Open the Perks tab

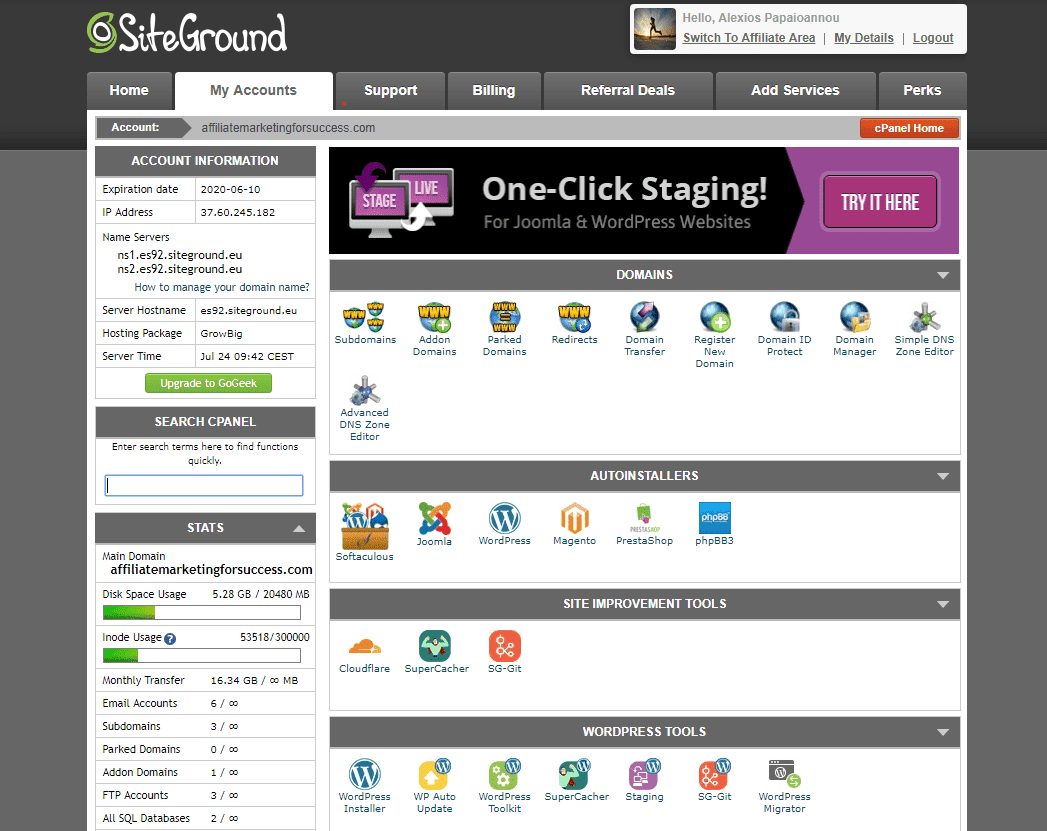(923, 91)
